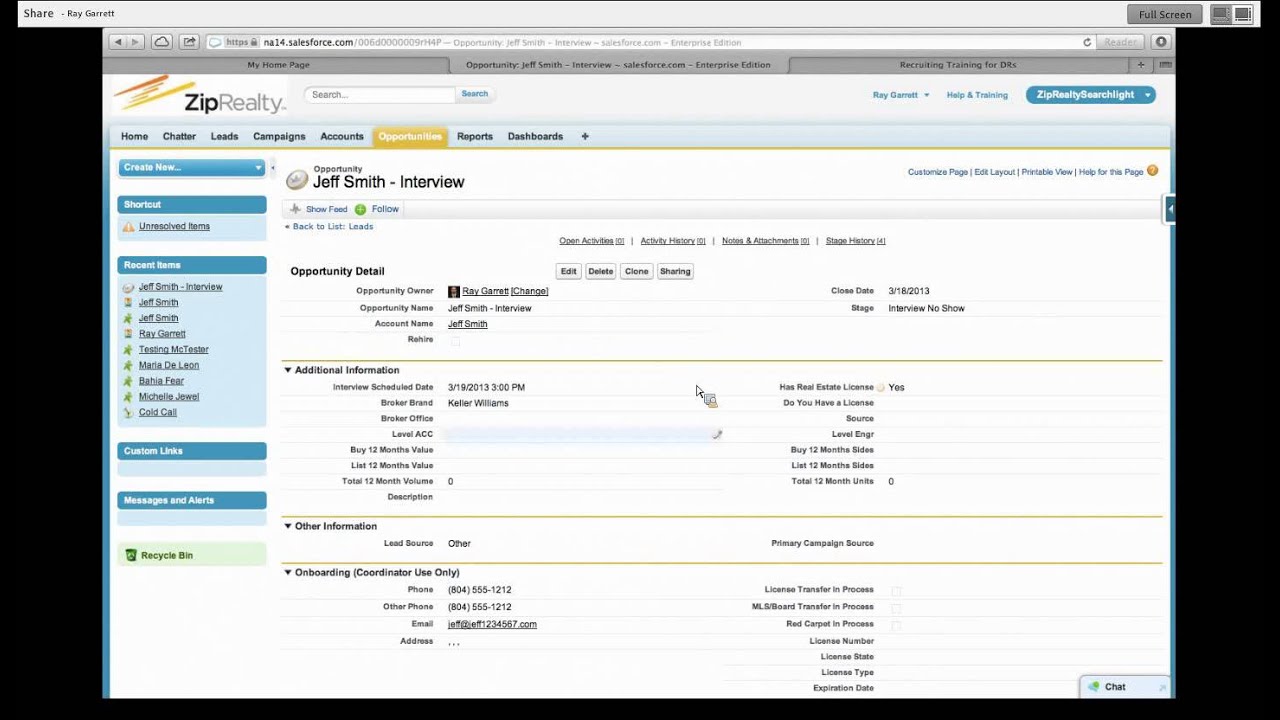Click the help bubble next to Has Real Estate License
The width and height of the screenshot is (1280, 720).
click(880, 387)
